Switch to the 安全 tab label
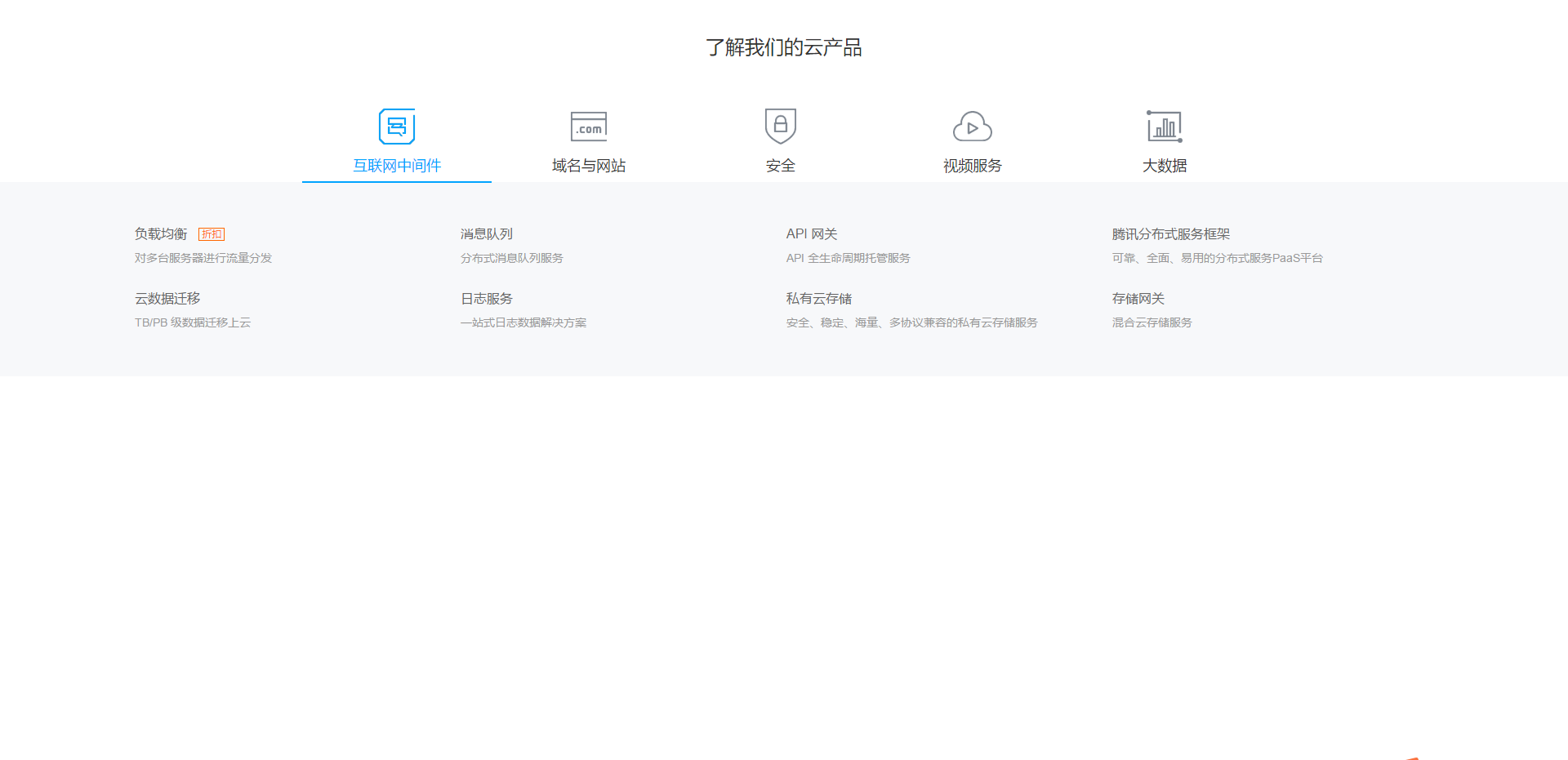 (781, 166)
